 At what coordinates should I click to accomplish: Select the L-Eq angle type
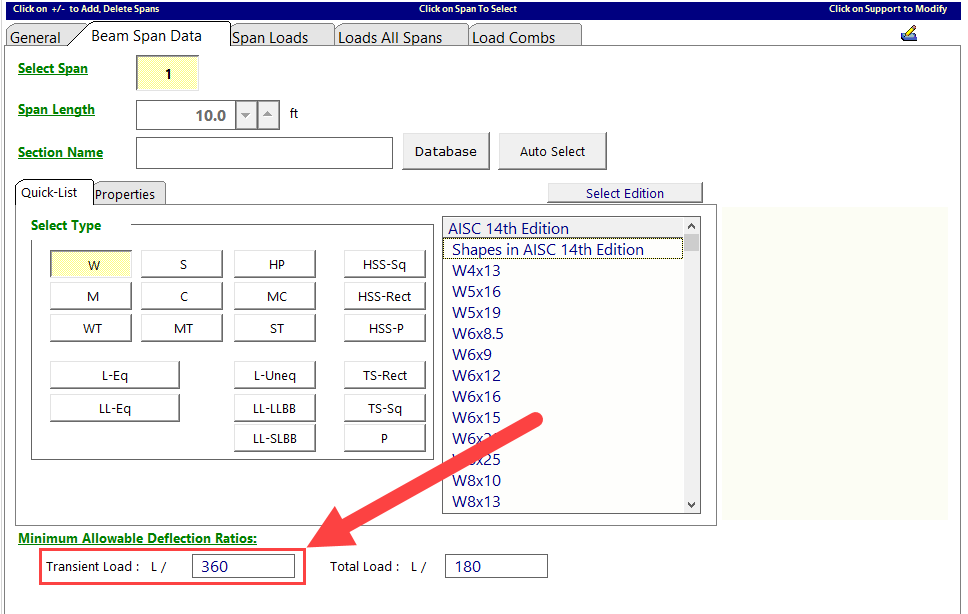tap(115, 376)
